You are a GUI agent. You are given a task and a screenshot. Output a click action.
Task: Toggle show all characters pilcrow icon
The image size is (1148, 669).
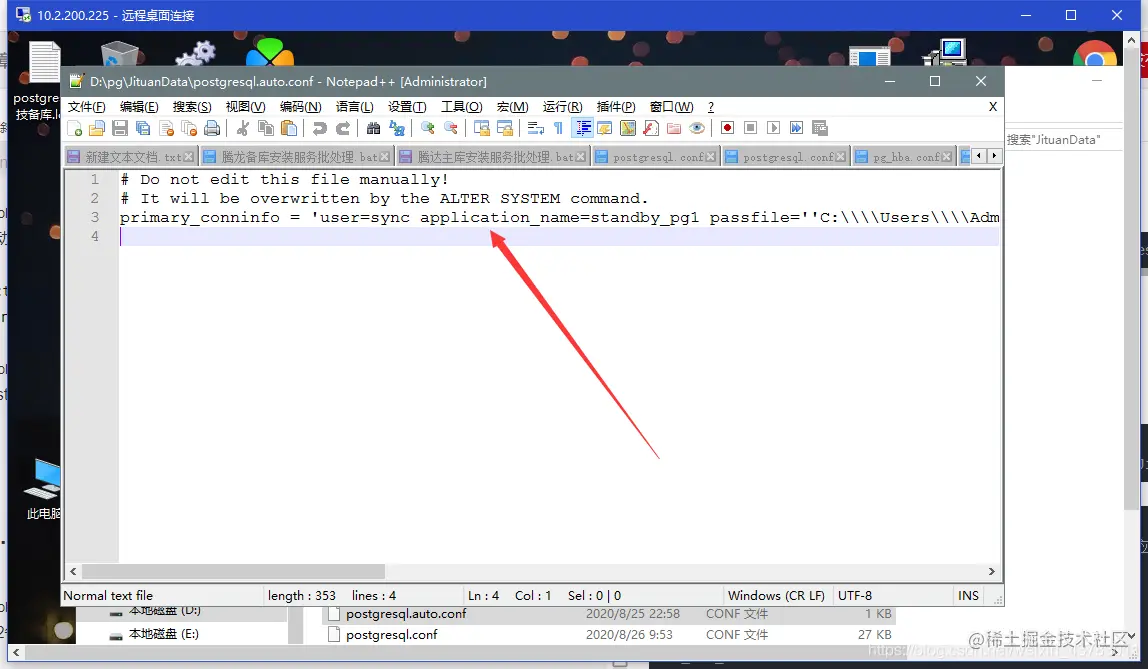point(559,129)
